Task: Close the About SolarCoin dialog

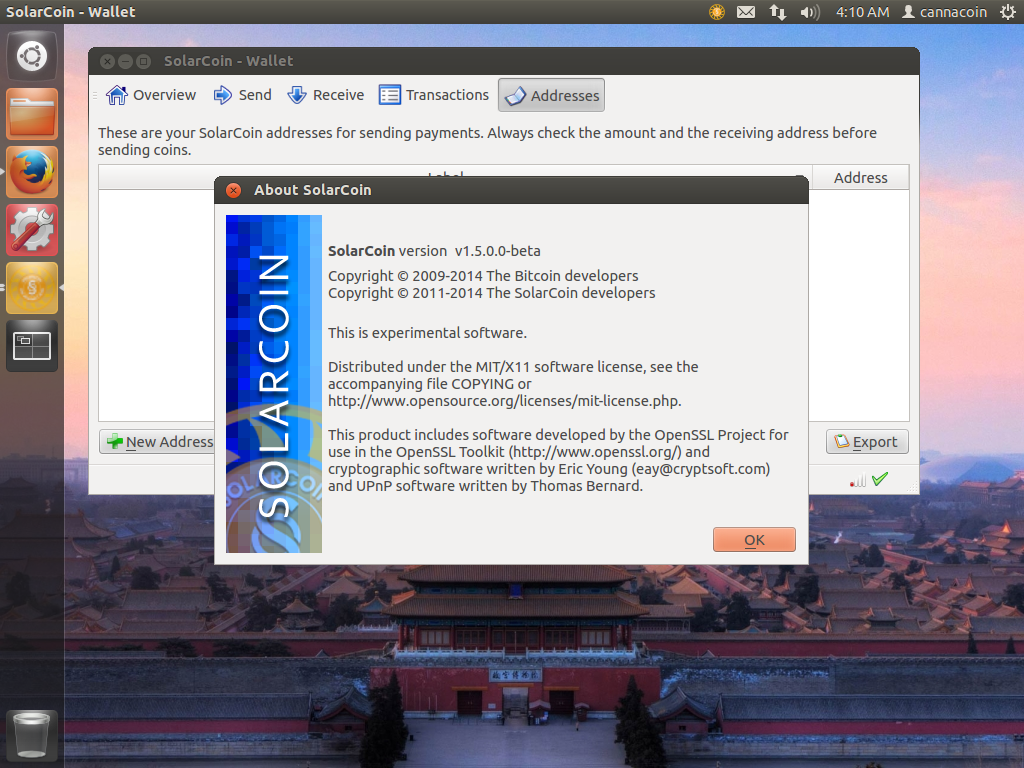Action: tap(233, 190)
